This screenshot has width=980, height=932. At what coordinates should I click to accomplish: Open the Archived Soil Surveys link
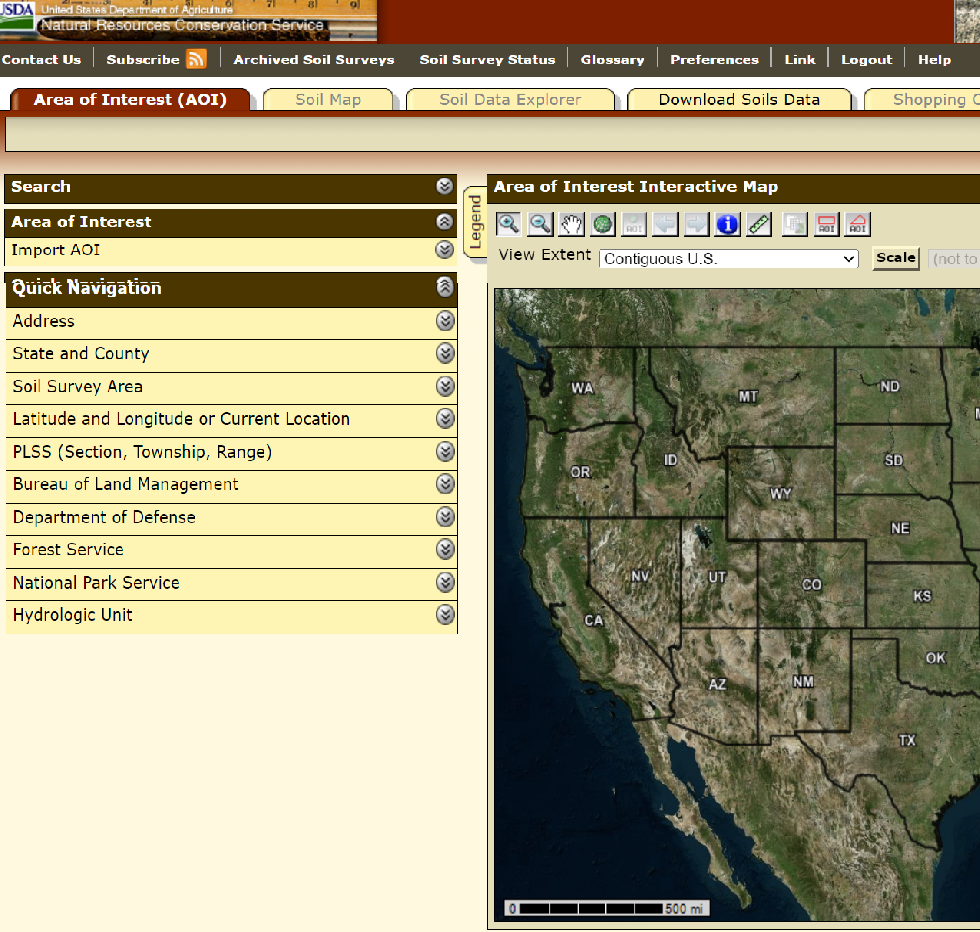pos(314,60)
